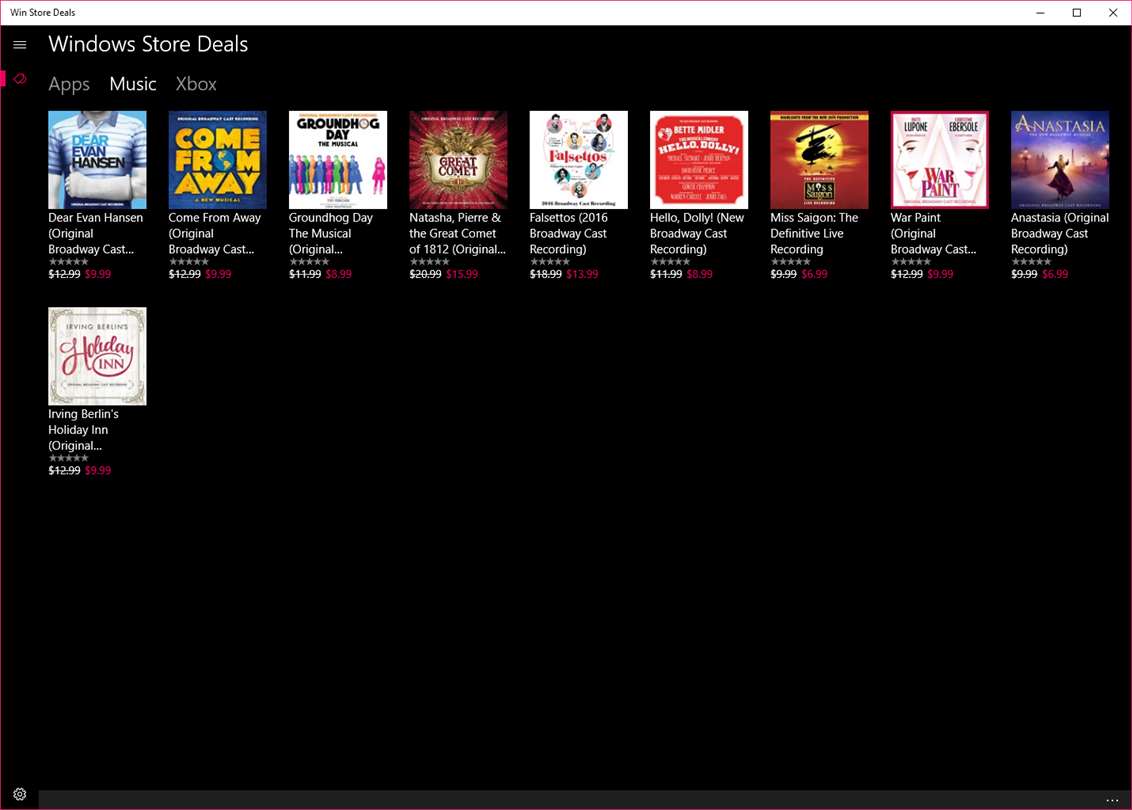This screenshot has width=1132, height=810.
Task: Click Irving Berlin's Holiday Inn title
Action: coord(84,430)
